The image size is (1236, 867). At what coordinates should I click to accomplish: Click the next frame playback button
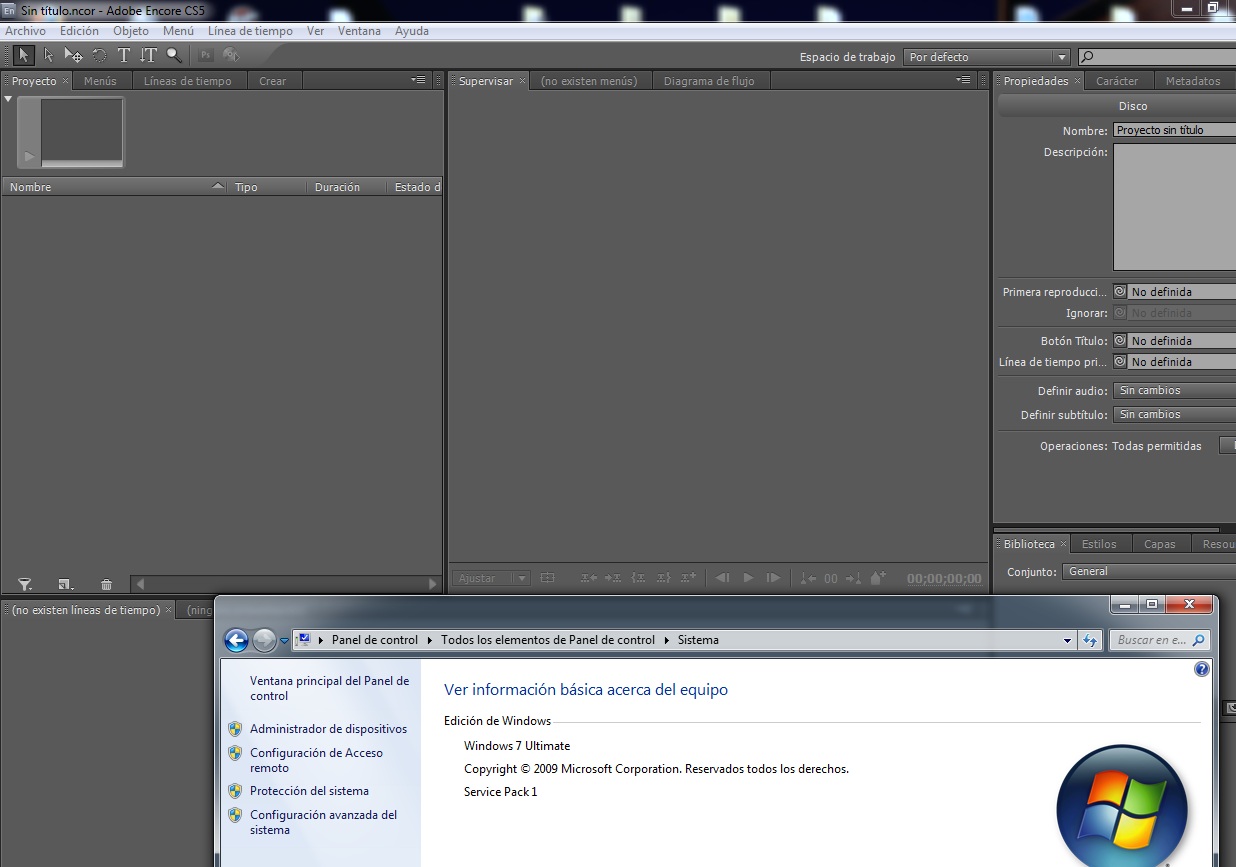pos(773,578)
